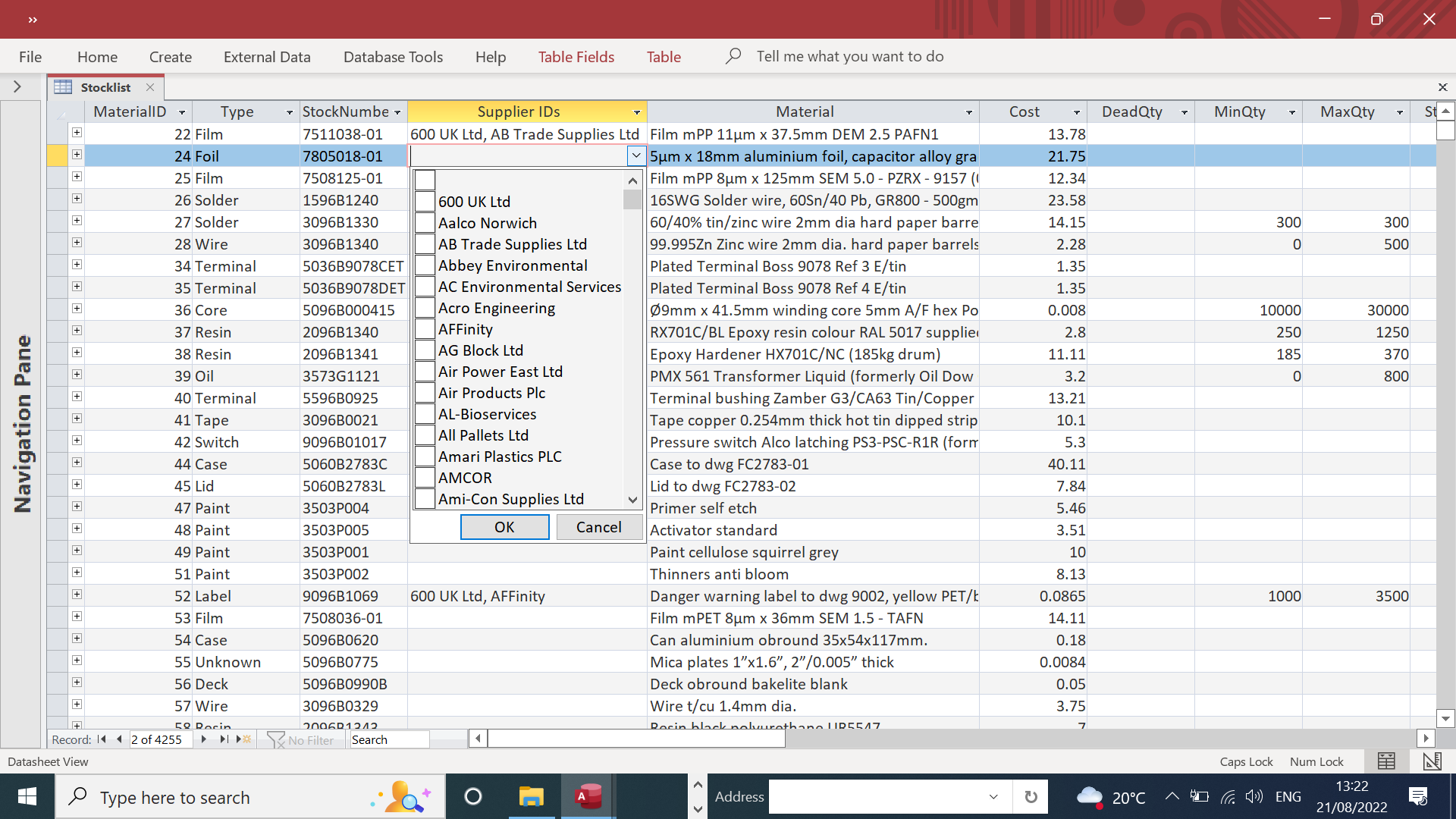Go to previous record button
This screenshot has width=1456, height=819.
pyautogui.click(x=119, y=739)
